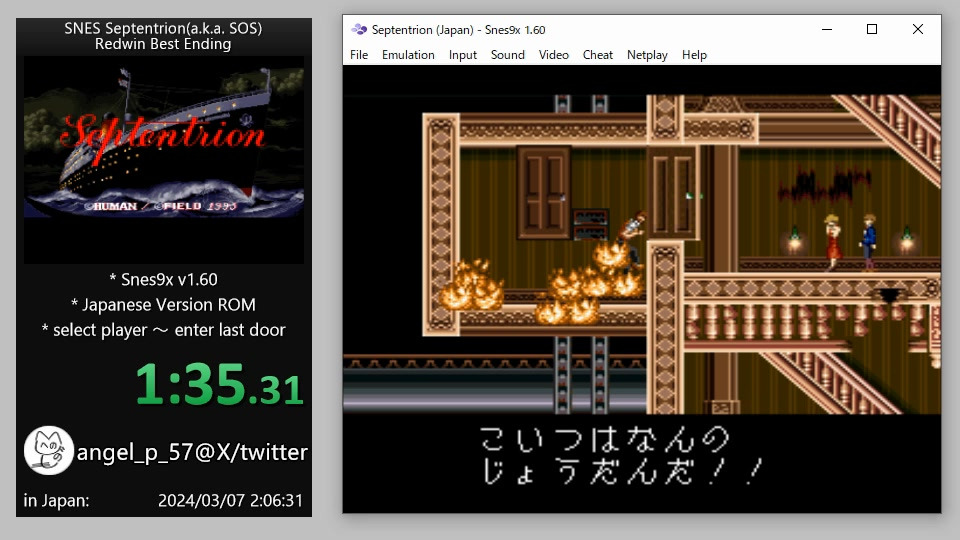Image resolution: width=960 pixels, height=540 pixels.
Task: Click the 1:35.31 speedrun timer
Action: [219, 384]
